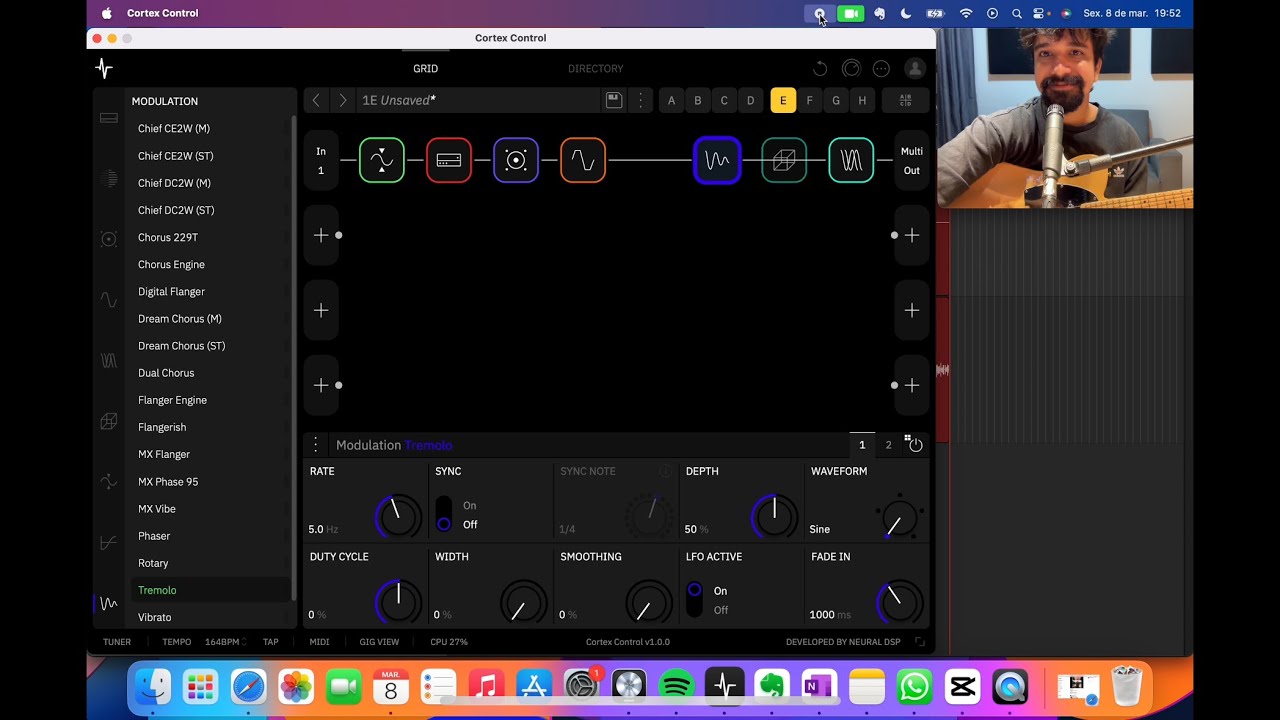Image resolution: width=1280 pixels, height=720 pixels.
Task: Choose the modulation waveform category icon in sidebar
Action: [109, 604]
